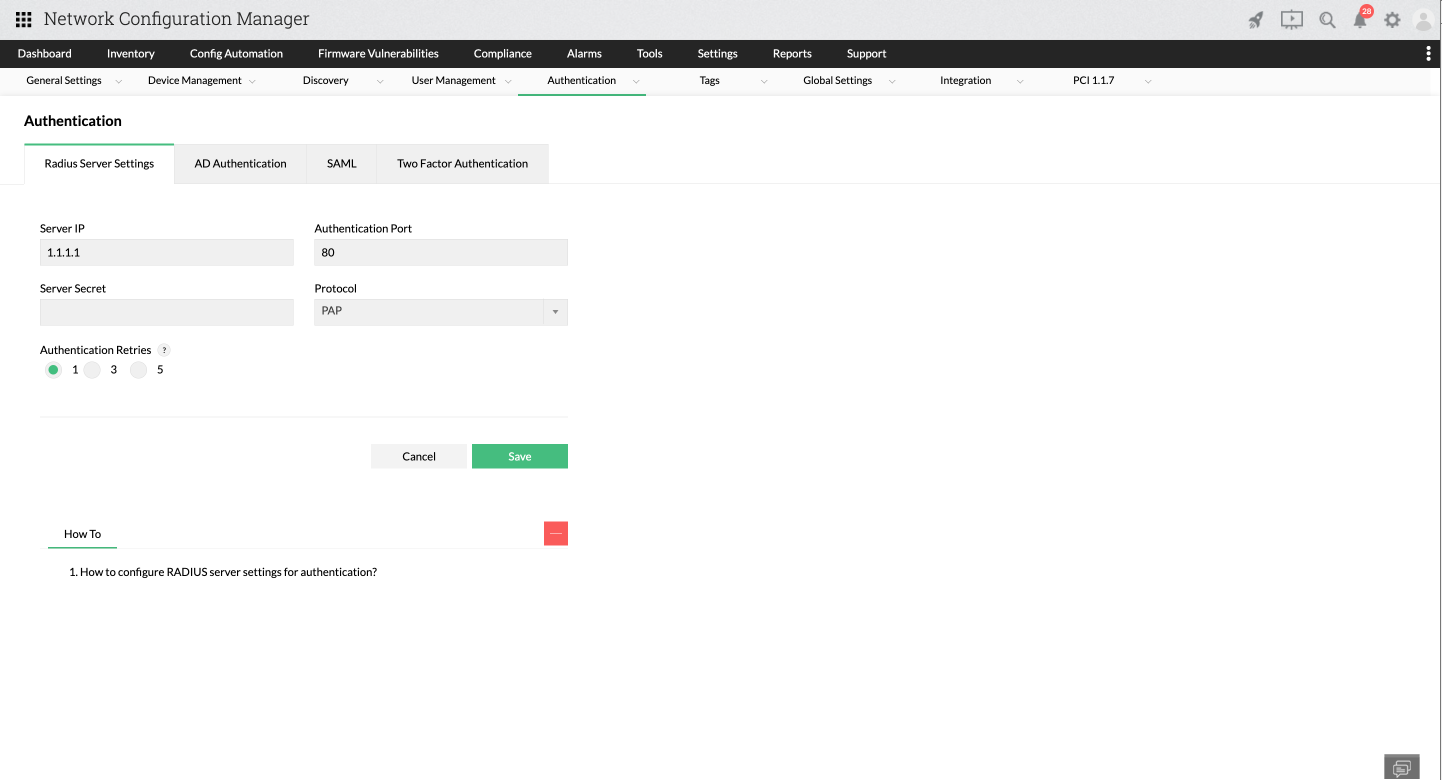Switch to the Two Factor Authentication tab
1442x780 pixels.
463,164
